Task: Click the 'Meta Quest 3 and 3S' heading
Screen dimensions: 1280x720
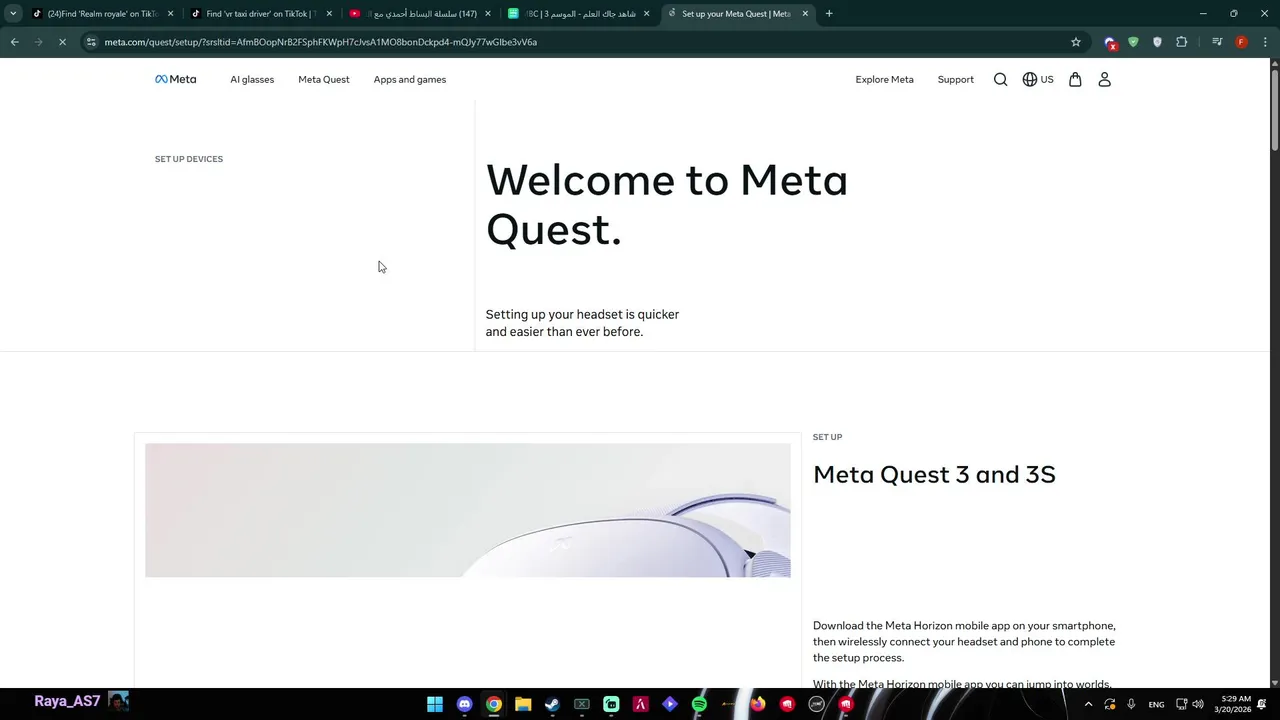Action: [934, 474]
